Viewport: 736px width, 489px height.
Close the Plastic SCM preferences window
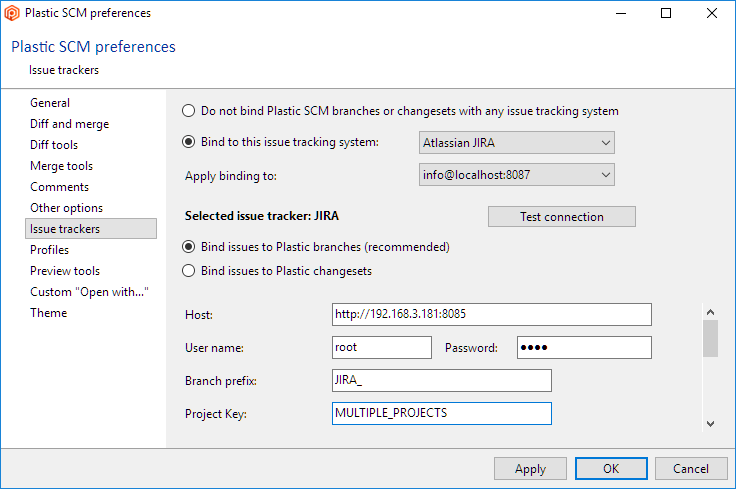coord(712,13)
